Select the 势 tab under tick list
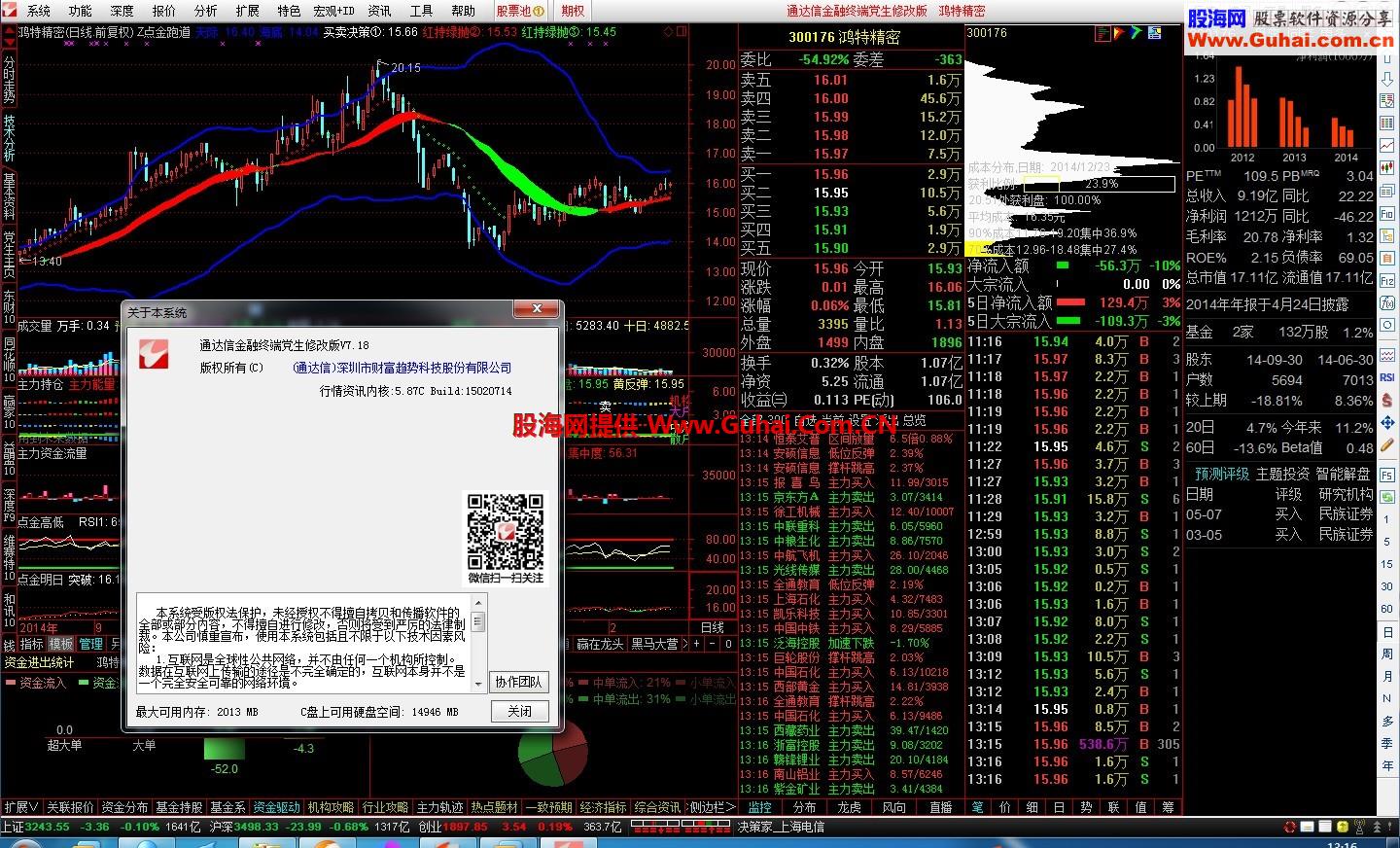The width and height of the screenshot is (1400, 848). pyautogui.click(x=1086, y=807)
